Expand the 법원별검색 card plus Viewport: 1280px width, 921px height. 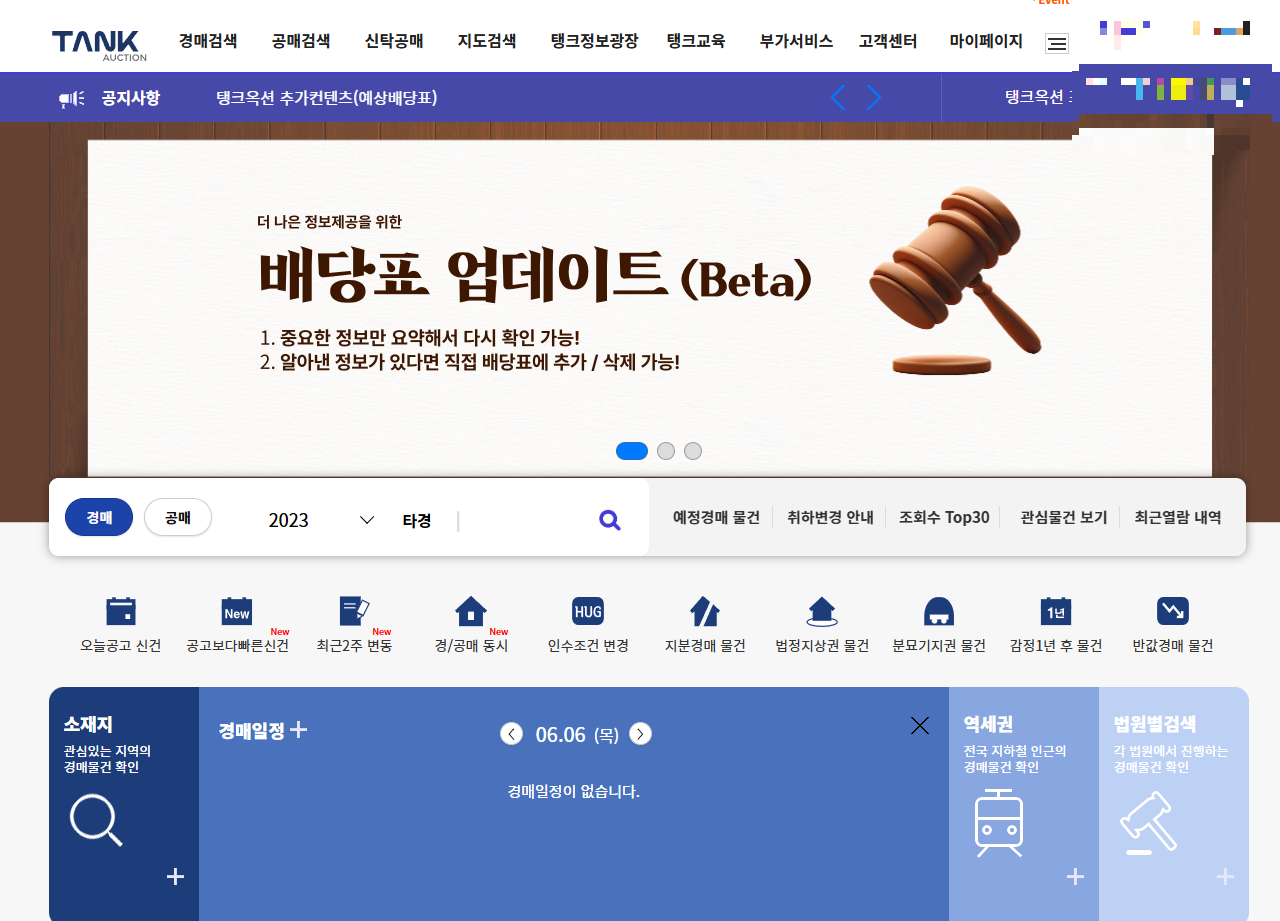[1225, 877]
